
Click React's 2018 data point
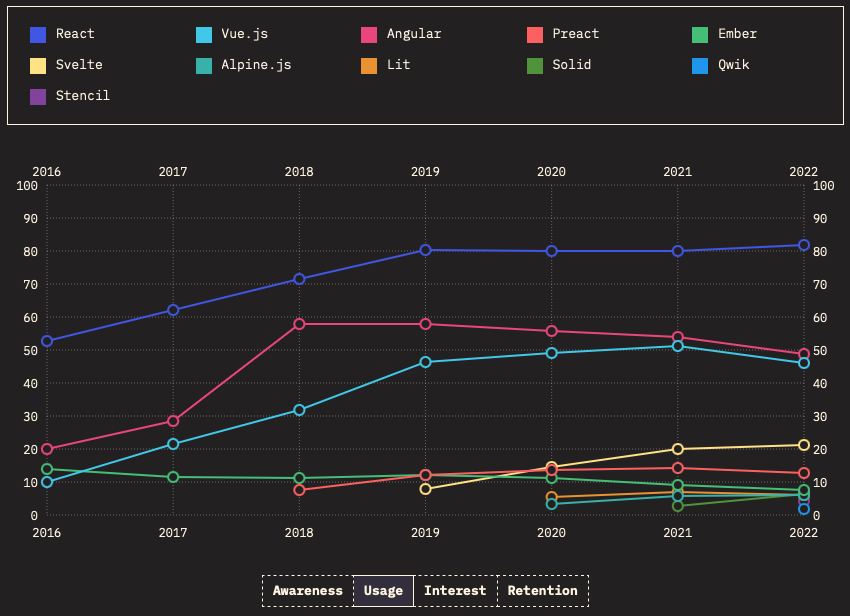click(x=299, y=279)
